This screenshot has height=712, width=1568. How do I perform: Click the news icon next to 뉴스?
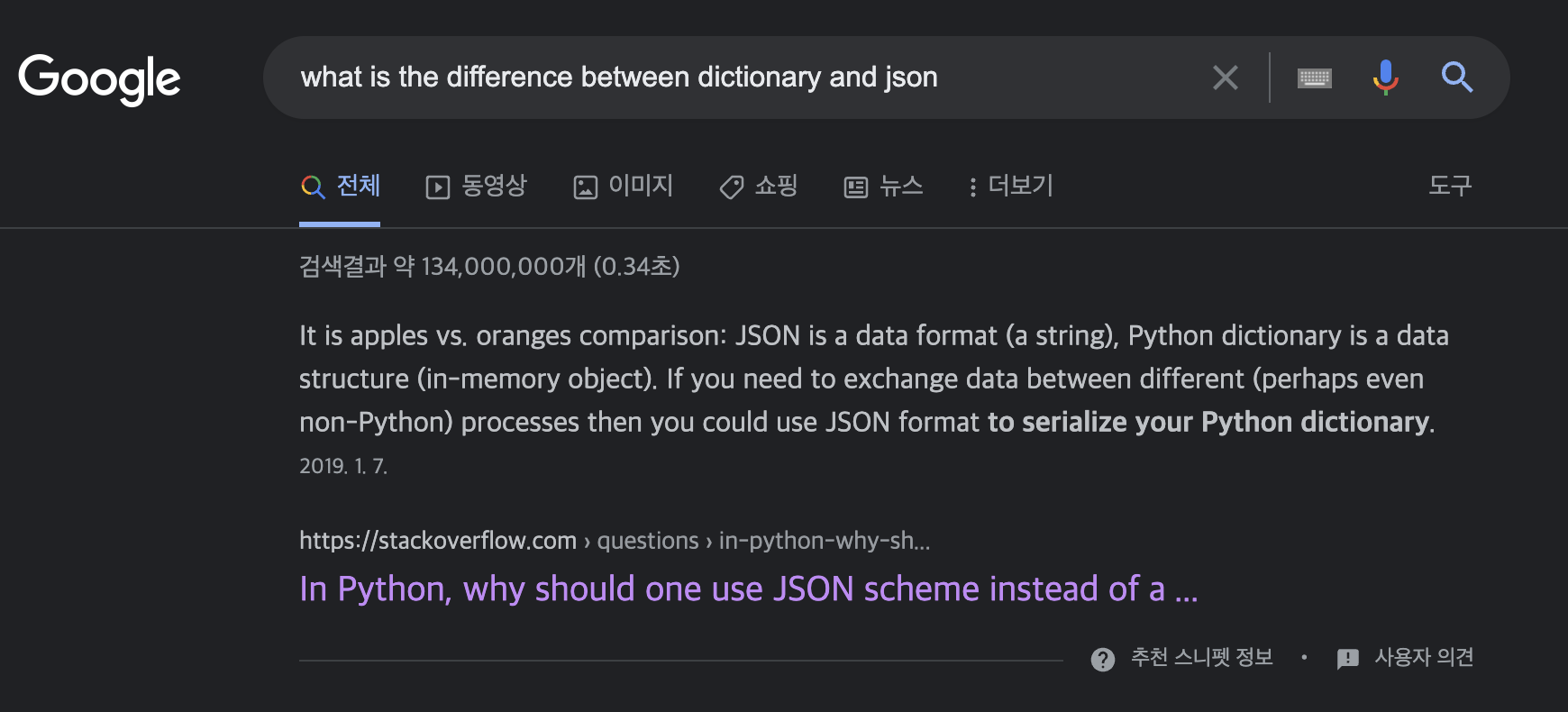pos(856,187)
